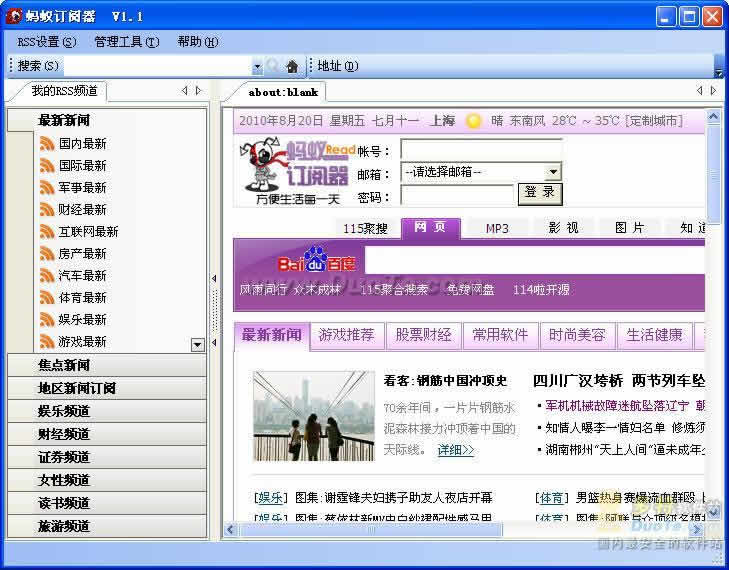Screen dimensions: 729x570
Task: Expand the 女性频道 section
Action: pyautogui.click(x=107, y=480)
